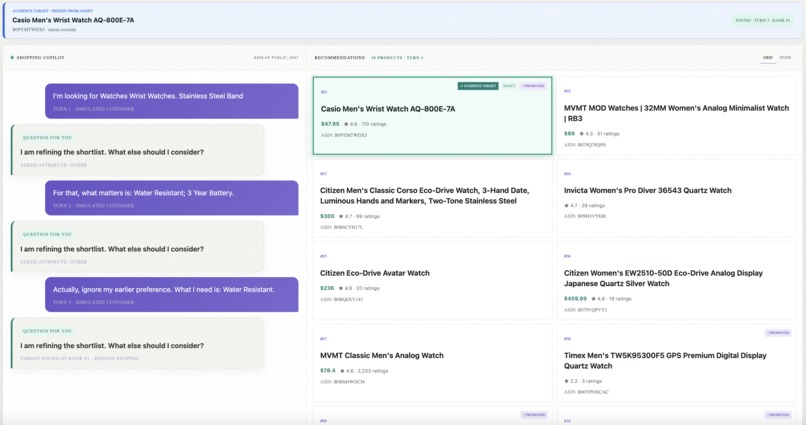The image size is (806, 425).
Task: Click the Shopping Copilot panel heading
Action: (41, 58)
